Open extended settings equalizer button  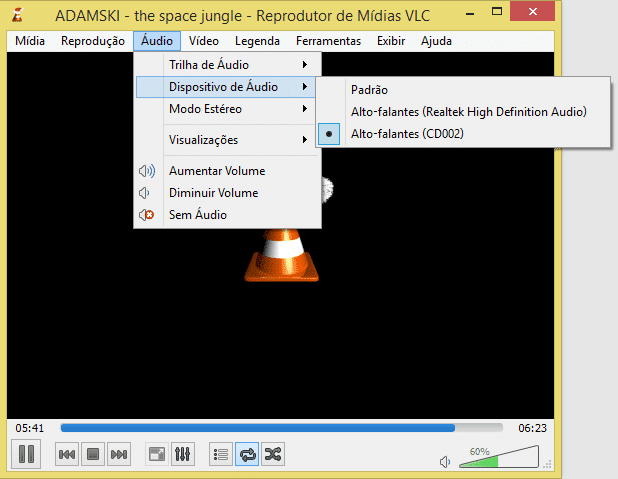pyautogui.click(x=182, y=454)
